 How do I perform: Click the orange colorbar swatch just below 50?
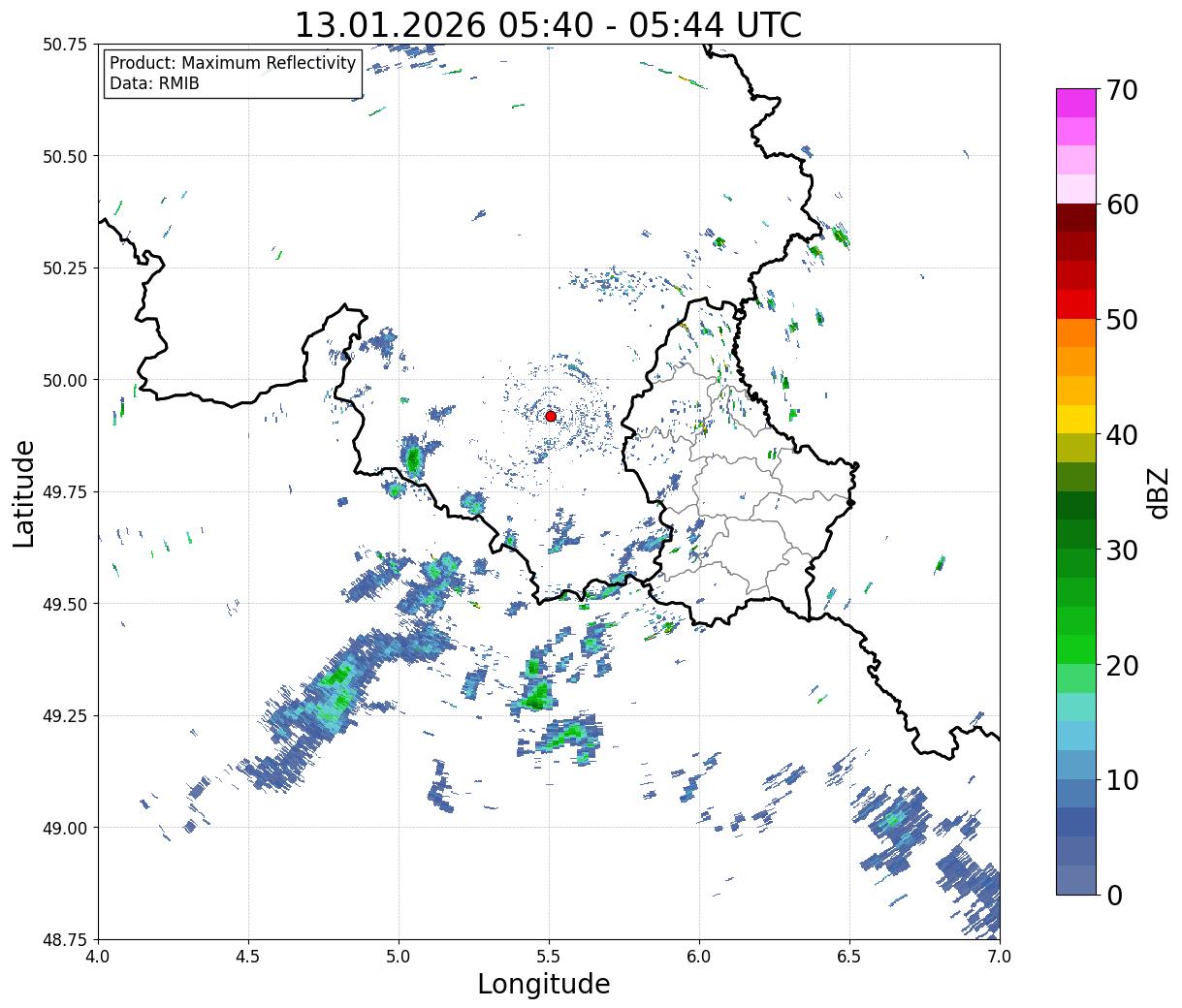(1076, 332)
